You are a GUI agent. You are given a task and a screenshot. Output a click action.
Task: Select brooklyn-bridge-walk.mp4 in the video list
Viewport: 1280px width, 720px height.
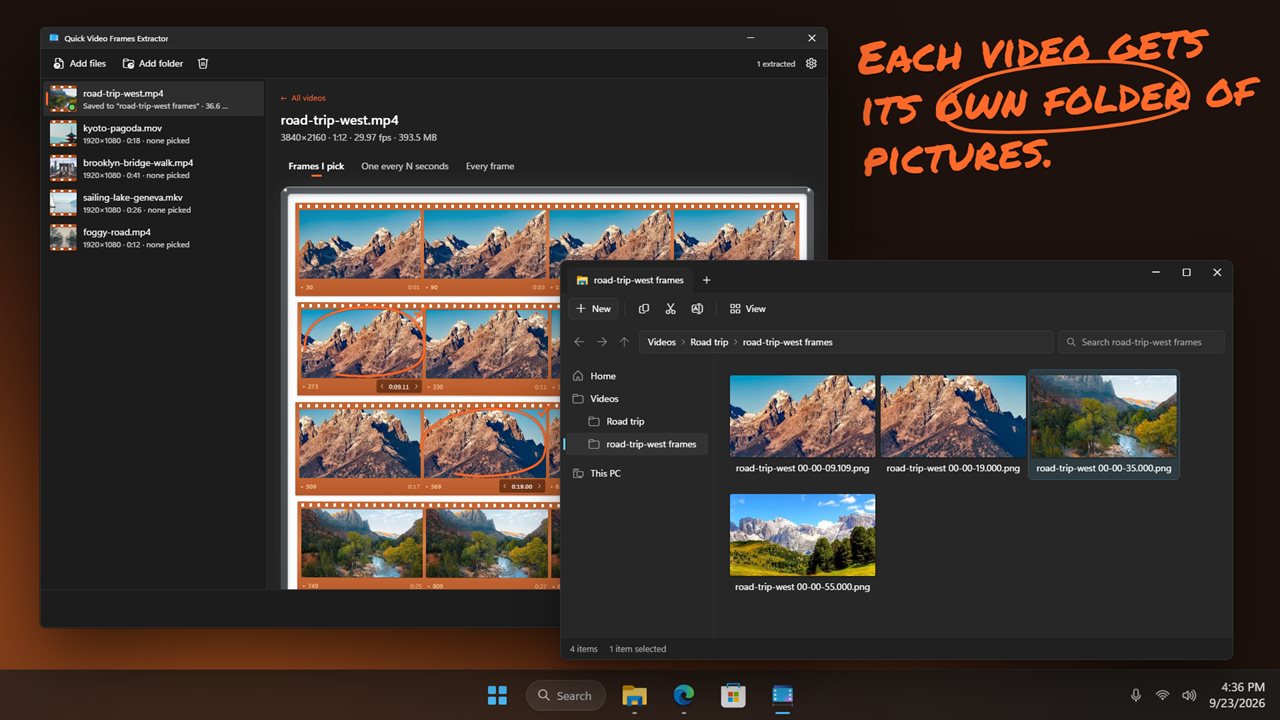pos(154,168)
